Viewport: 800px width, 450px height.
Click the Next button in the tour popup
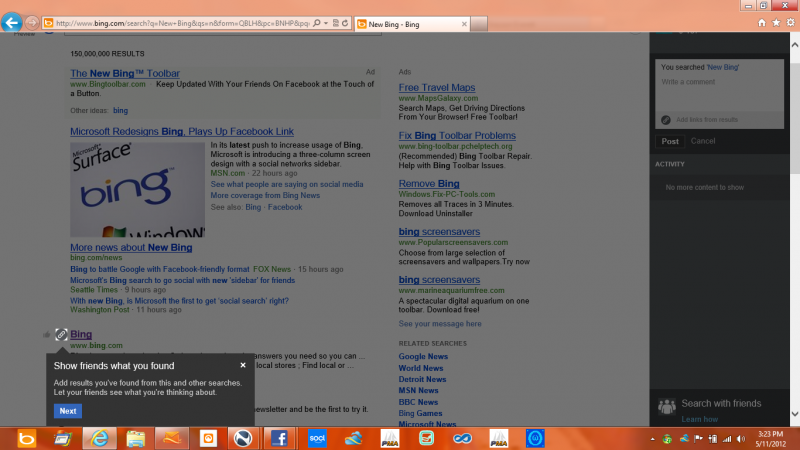click(x=68, y=411)
